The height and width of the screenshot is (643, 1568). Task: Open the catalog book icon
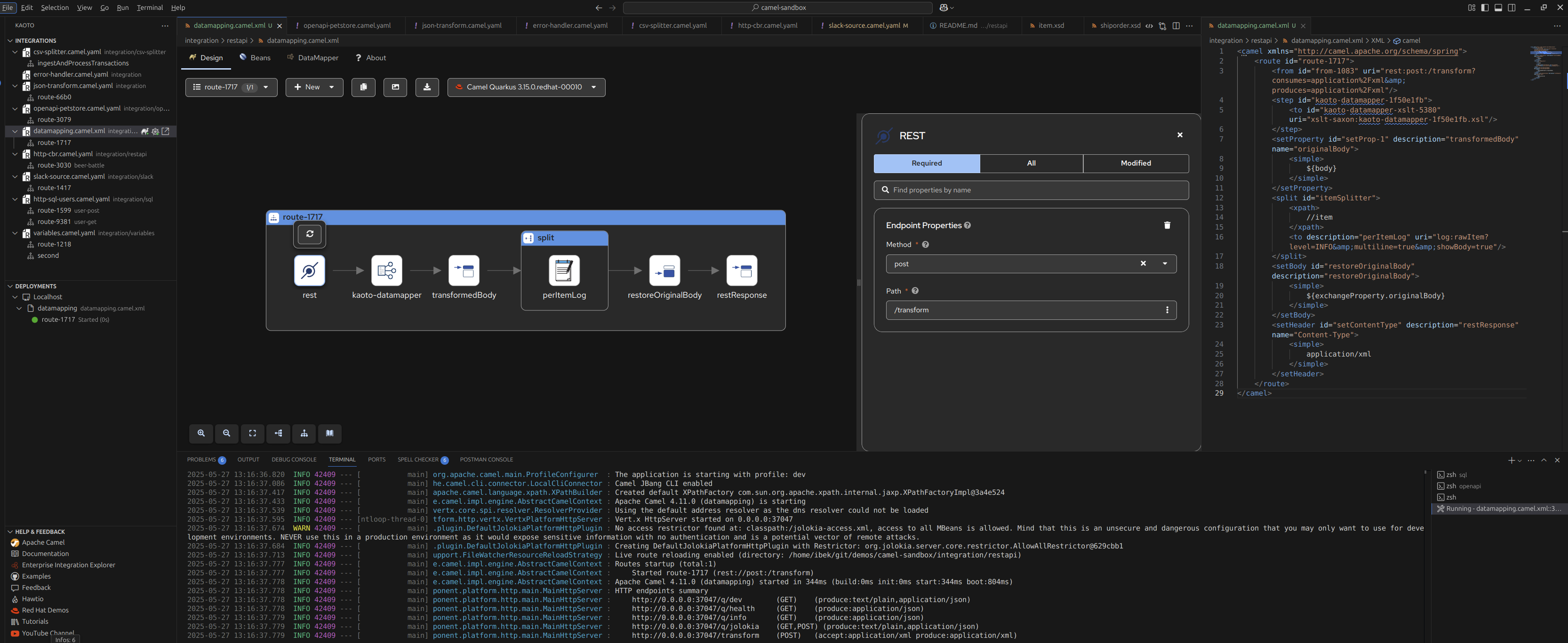pyautogui.click(x=329, y=433)
